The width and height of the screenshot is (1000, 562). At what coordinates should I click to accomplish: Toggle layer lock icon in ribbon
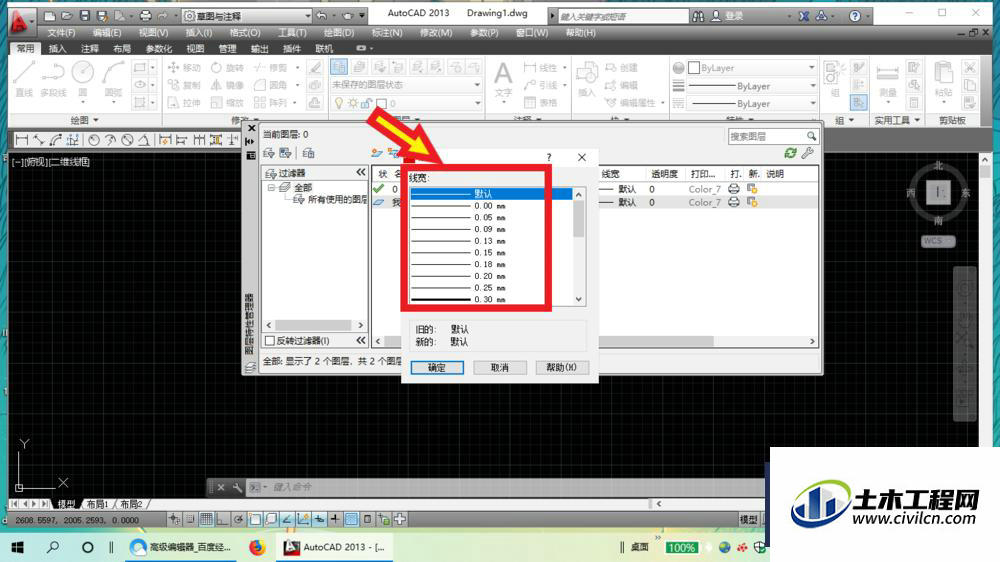(366, 103)
